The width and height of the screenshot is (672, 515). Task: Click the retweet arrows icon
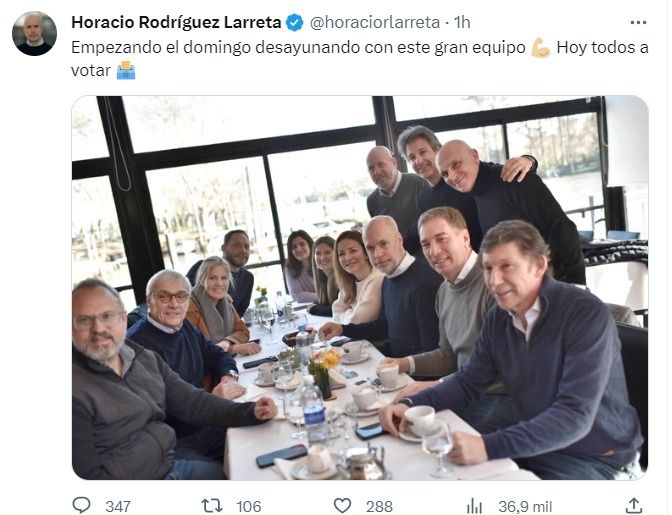tap(212, 506)
